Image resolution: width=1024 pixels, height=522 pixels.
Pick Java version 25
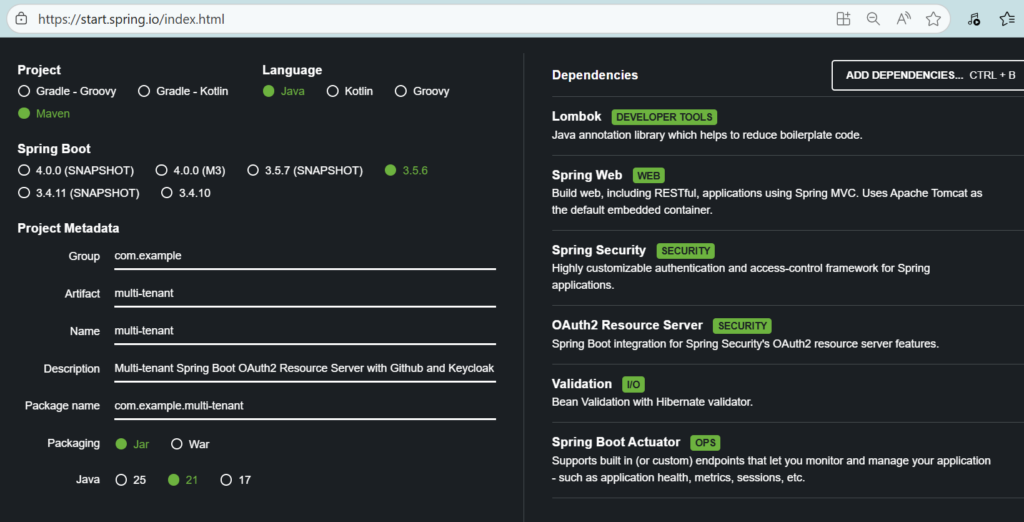tap(131, 480)
